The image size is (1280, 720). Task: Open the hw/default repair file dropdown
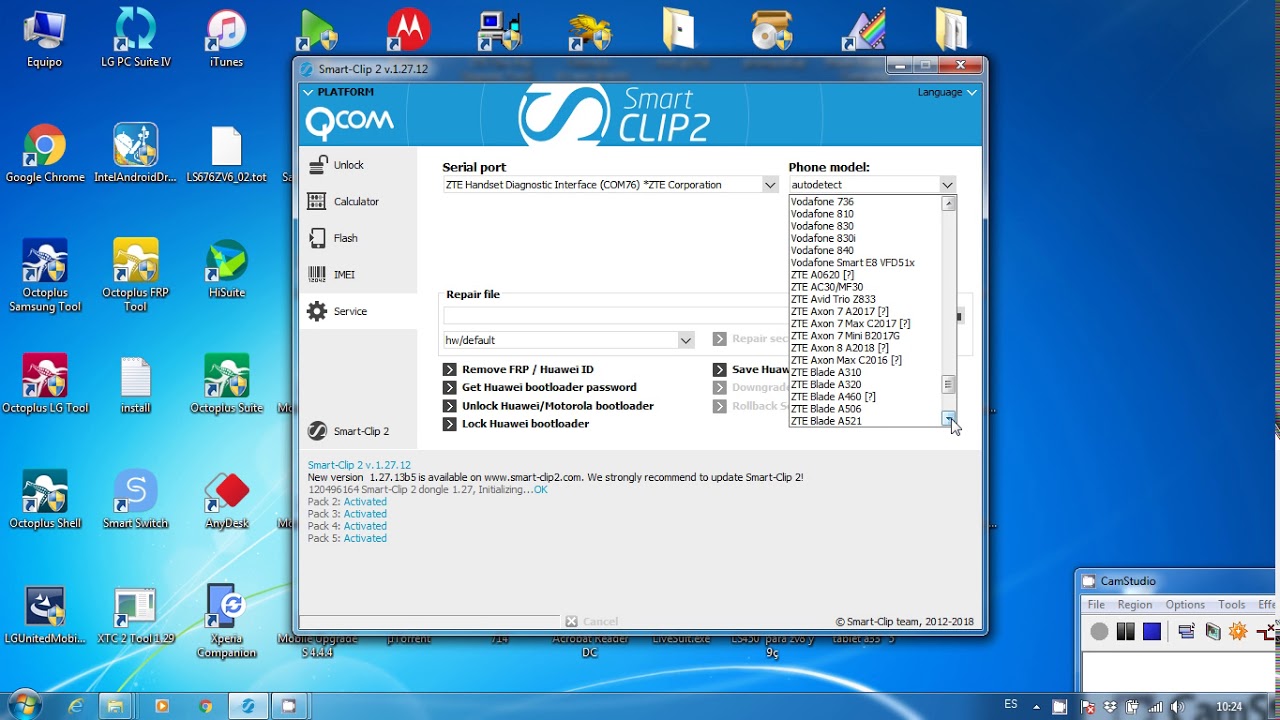[685, 340]
